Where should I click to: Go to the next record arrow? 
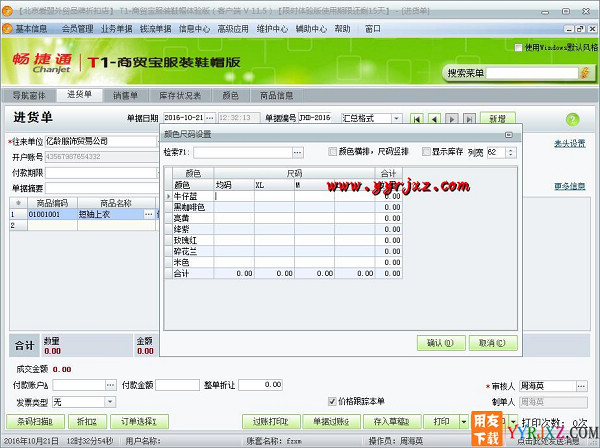[x=452, y=119]
